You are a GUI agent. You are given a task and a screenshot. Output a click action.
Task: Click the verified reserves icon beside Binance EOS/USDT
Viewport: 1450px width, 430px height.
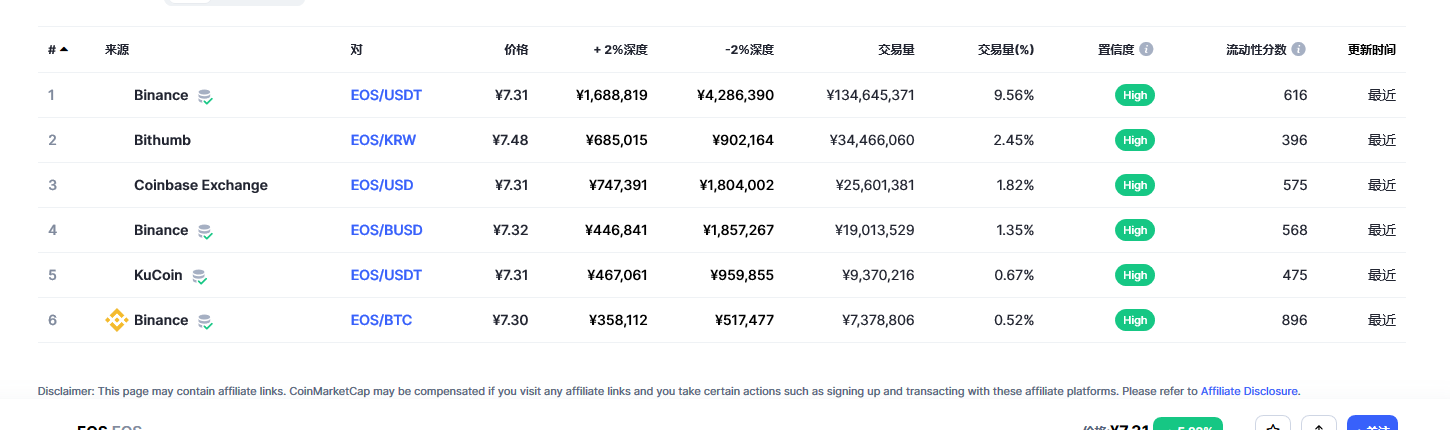(x=205, y=96)
